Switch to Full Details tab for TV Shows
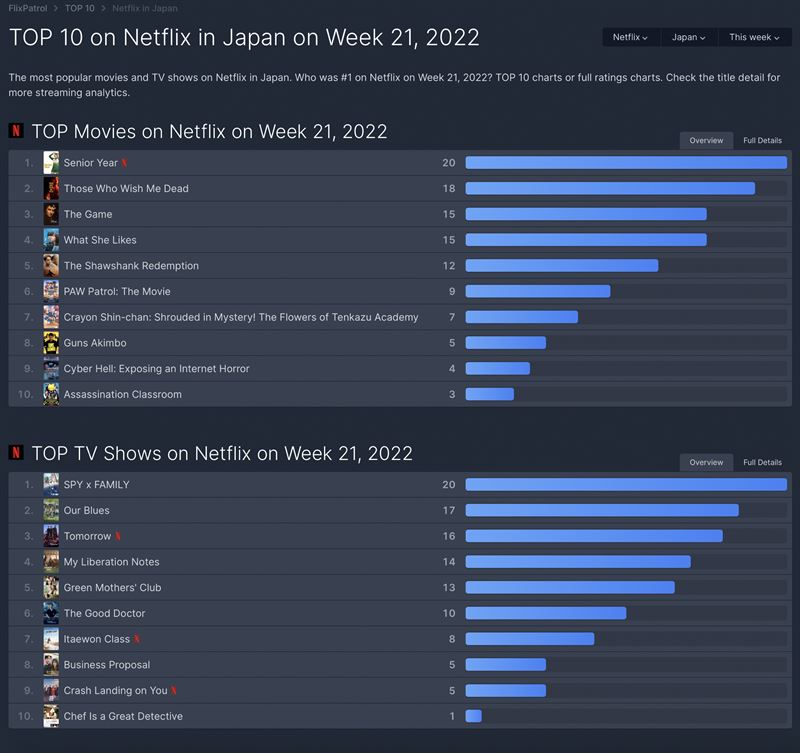Image resolution: width=800 pixels, height=753 pixels. (x=762, y=463)
